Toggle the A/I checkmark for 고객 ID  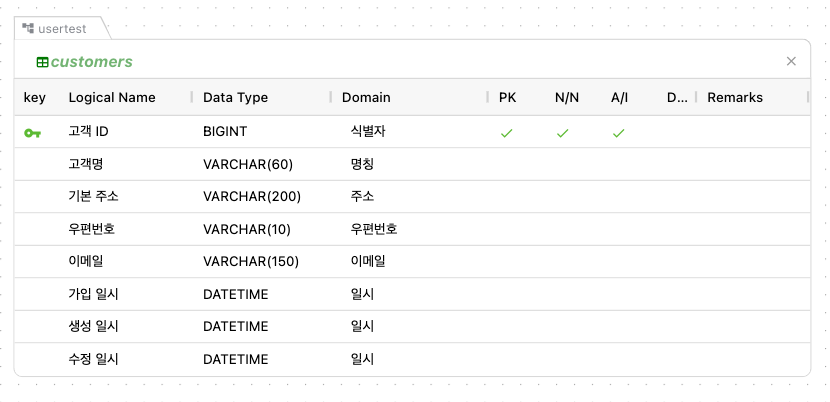[618, 133]
